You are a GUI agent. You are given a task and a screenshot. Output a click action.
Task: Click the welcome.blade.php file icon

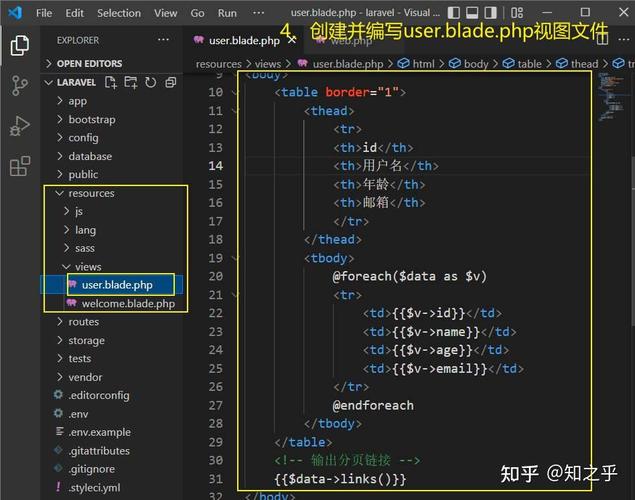click(x=72, y=303)
